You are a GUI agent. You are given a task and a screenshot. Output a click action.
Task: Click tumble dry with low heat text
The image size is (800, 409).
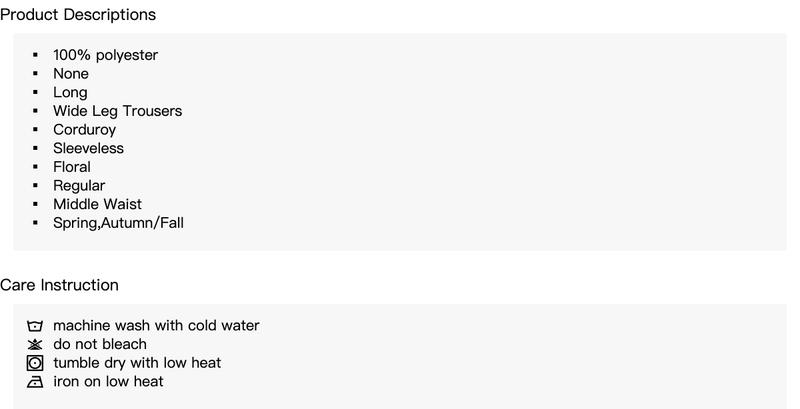[x=137, y=363]
